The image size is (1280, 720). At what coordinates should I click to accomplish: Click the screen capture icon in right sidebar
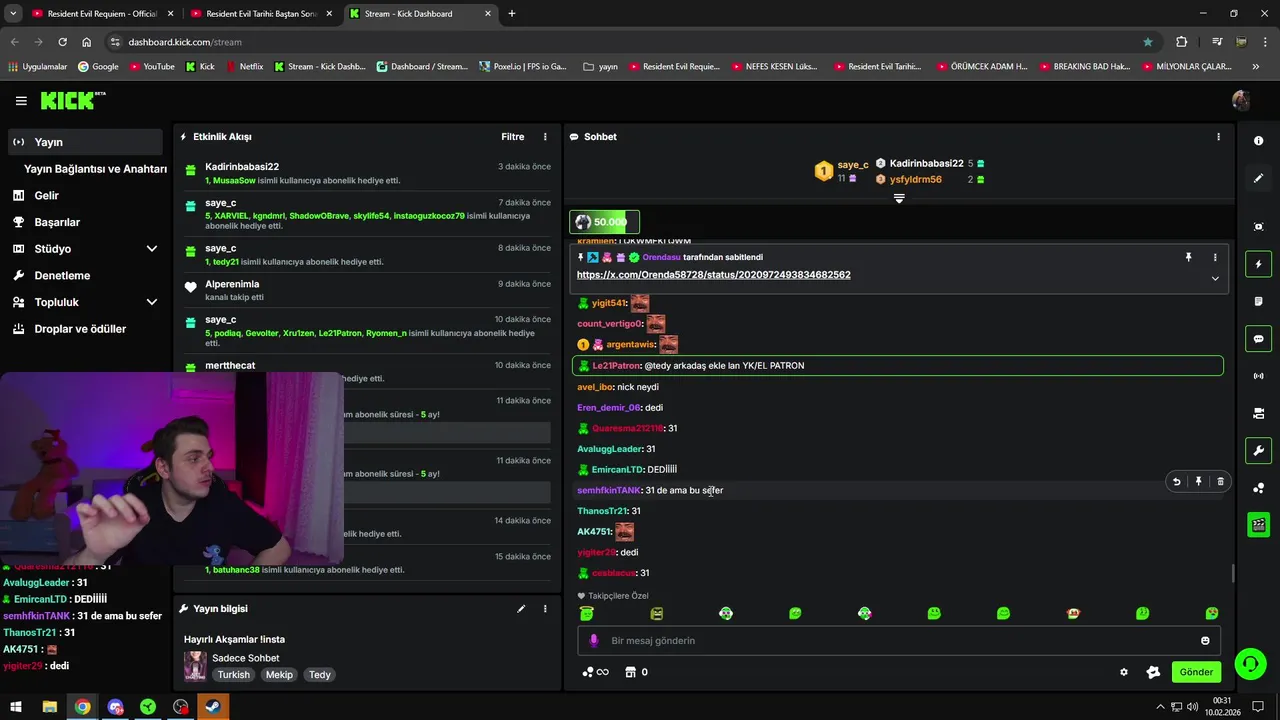point(1258,227)
